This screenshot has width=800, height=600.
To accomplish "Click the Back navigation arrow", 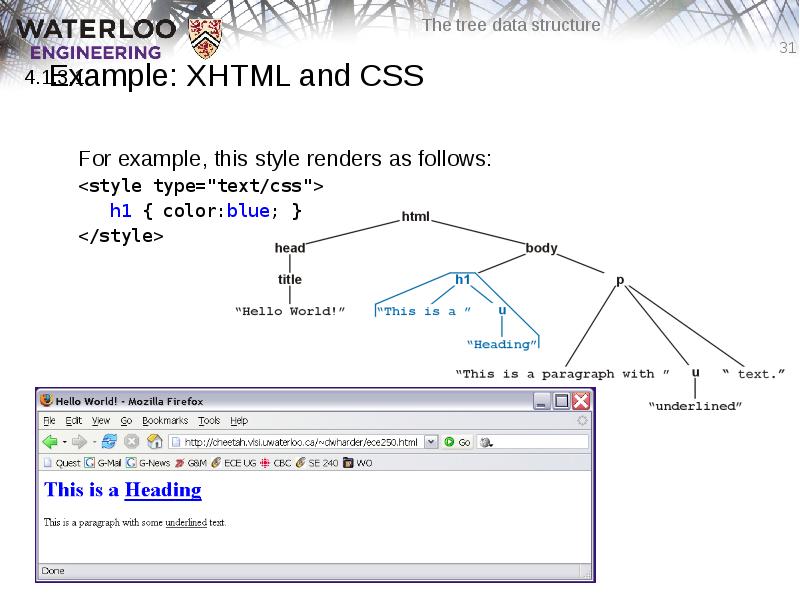I will [x=50, y=441].
